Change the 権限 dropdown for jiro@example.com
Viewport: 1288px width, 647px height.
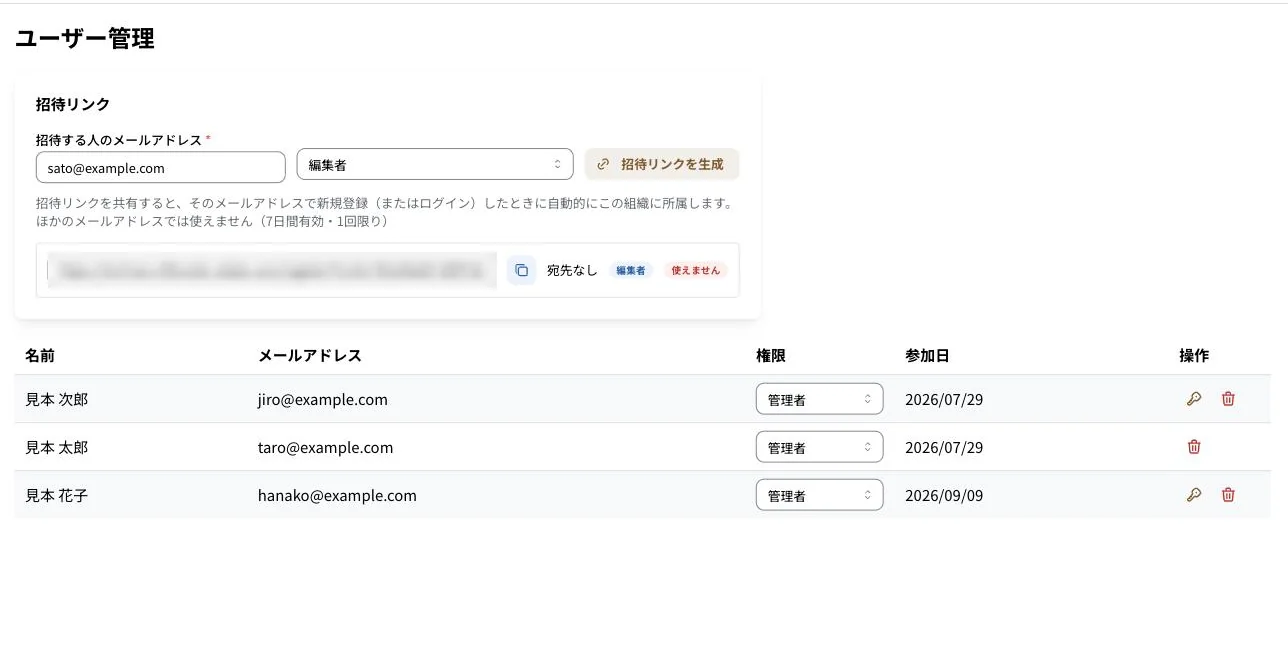(819, 399)
